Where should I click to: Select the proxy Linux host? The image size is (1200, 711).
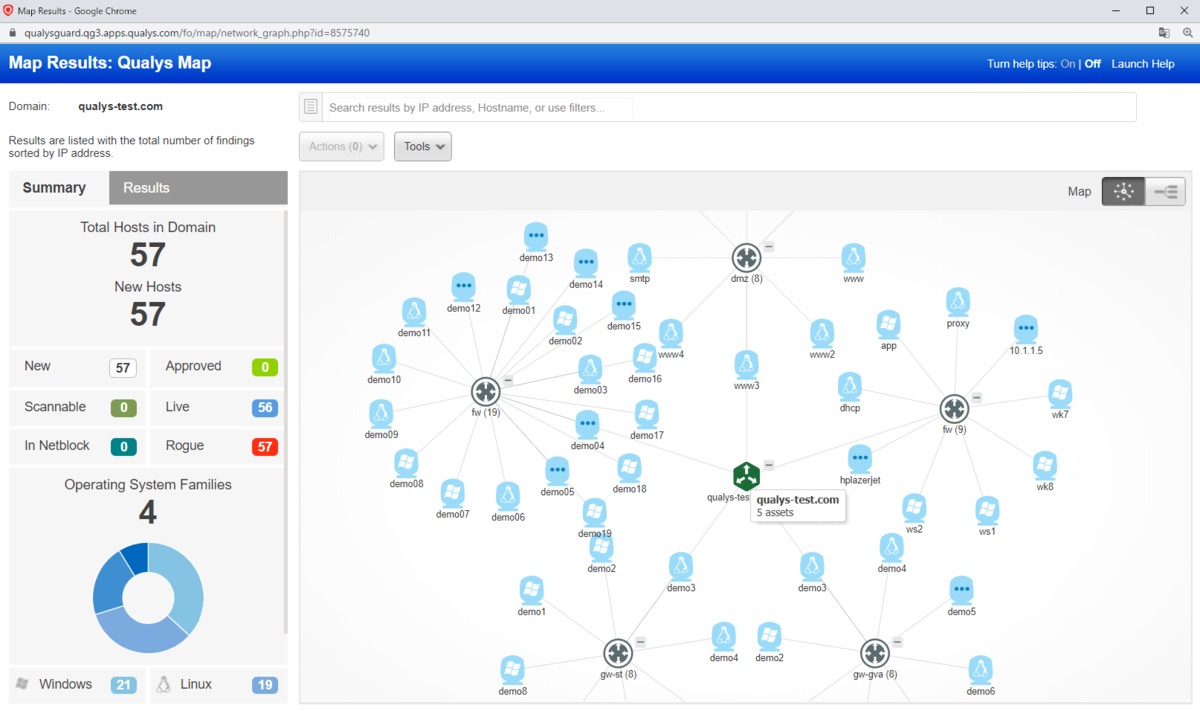(x=958, y=302)
